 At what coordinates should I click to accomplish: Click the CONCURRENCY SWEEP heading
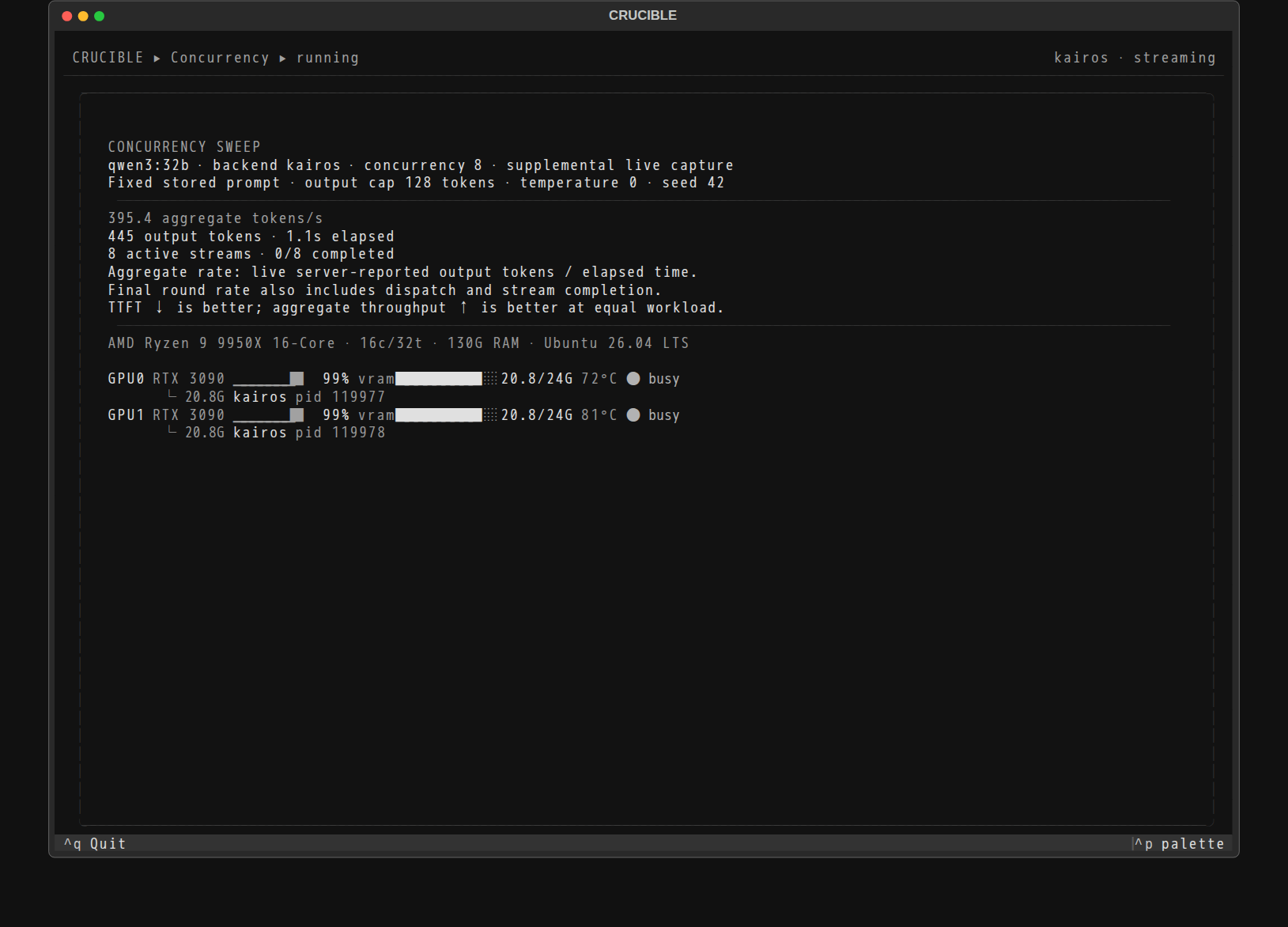pyautogui.click(x=184, y=147)
